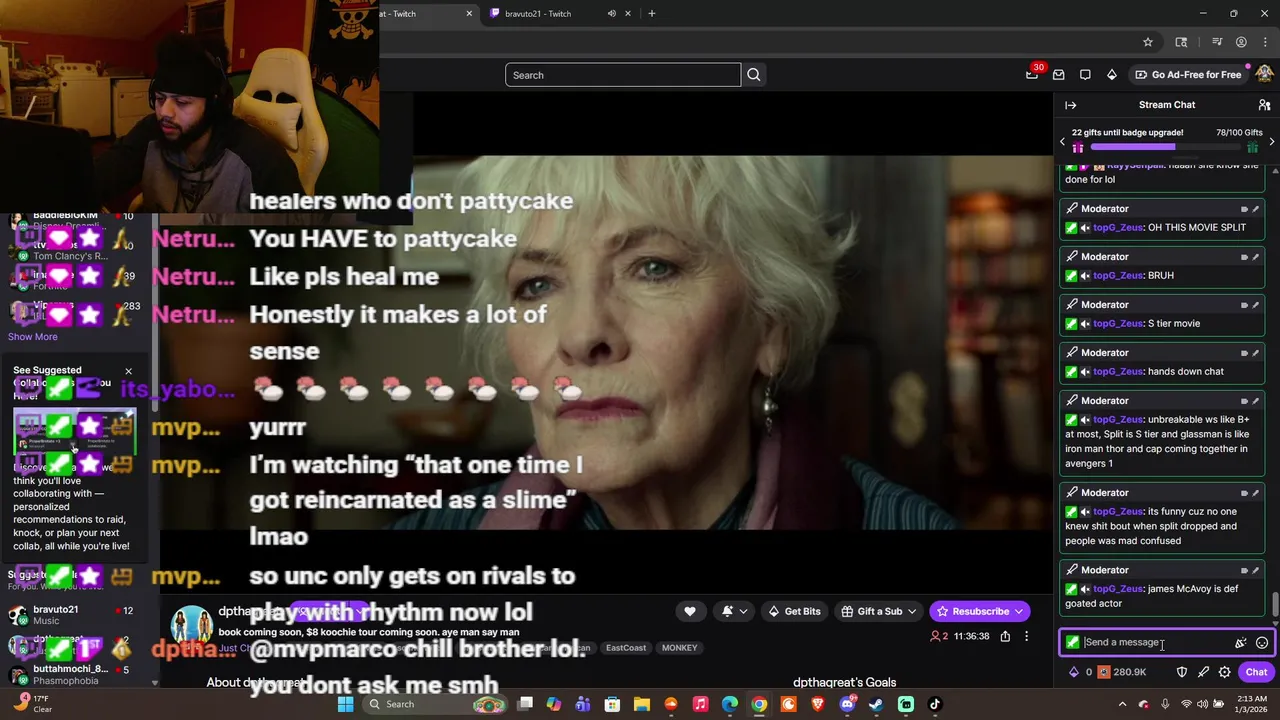This screenshot has width=1280, height=720.
Task: Click the Windows Start button
Action: click(345, 704)
